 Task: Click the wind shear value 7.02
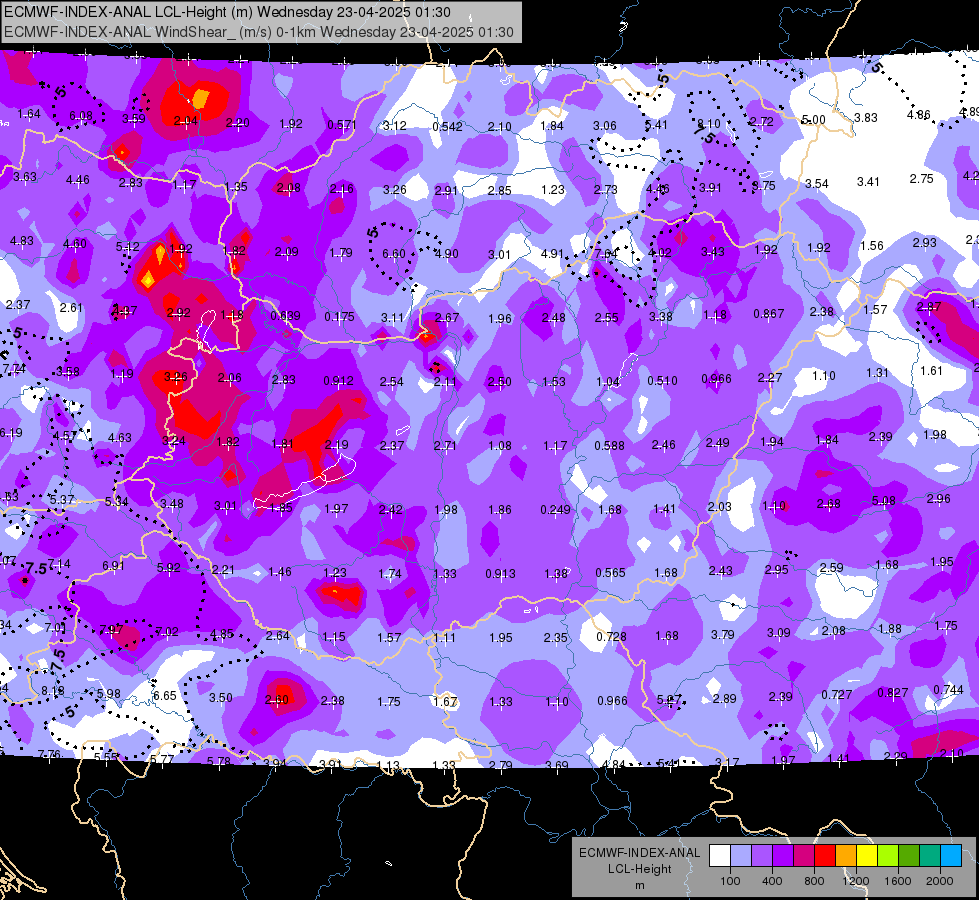click(167, 631)
